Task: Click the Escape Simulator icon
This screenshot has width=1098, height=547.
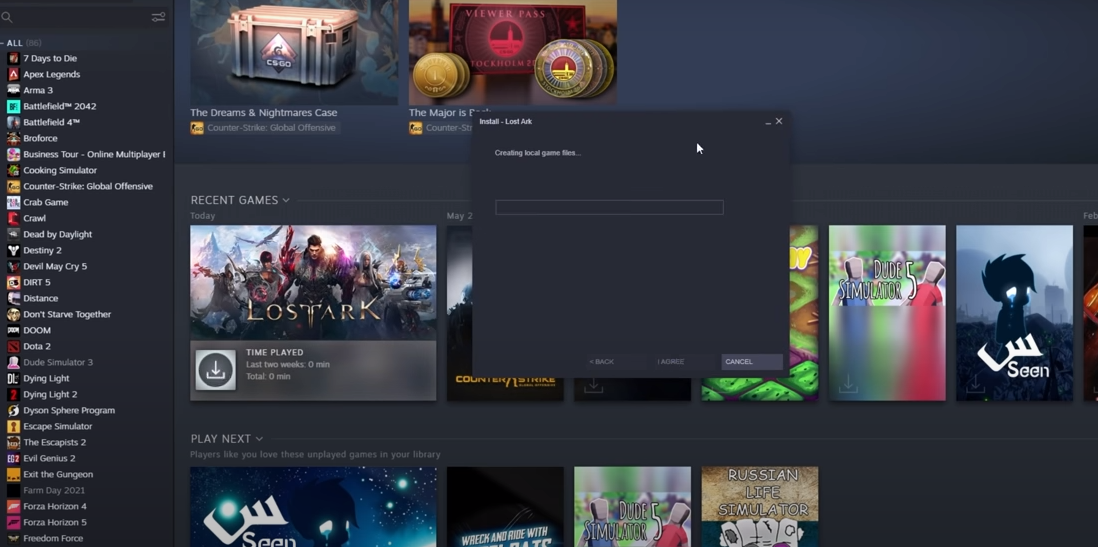Action: pyautogui.click(x=13, y=427)
